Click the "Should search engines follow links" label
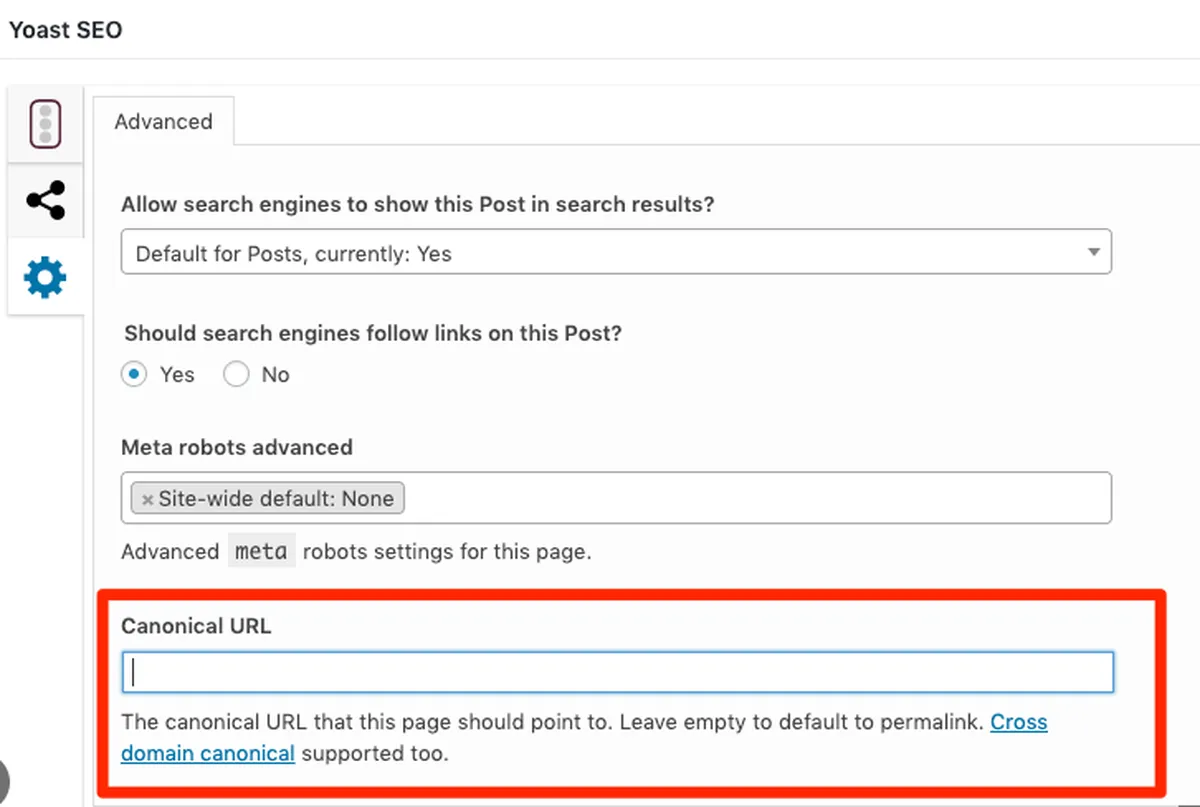Screen dimensions: 1200x807 click(373, 334)
